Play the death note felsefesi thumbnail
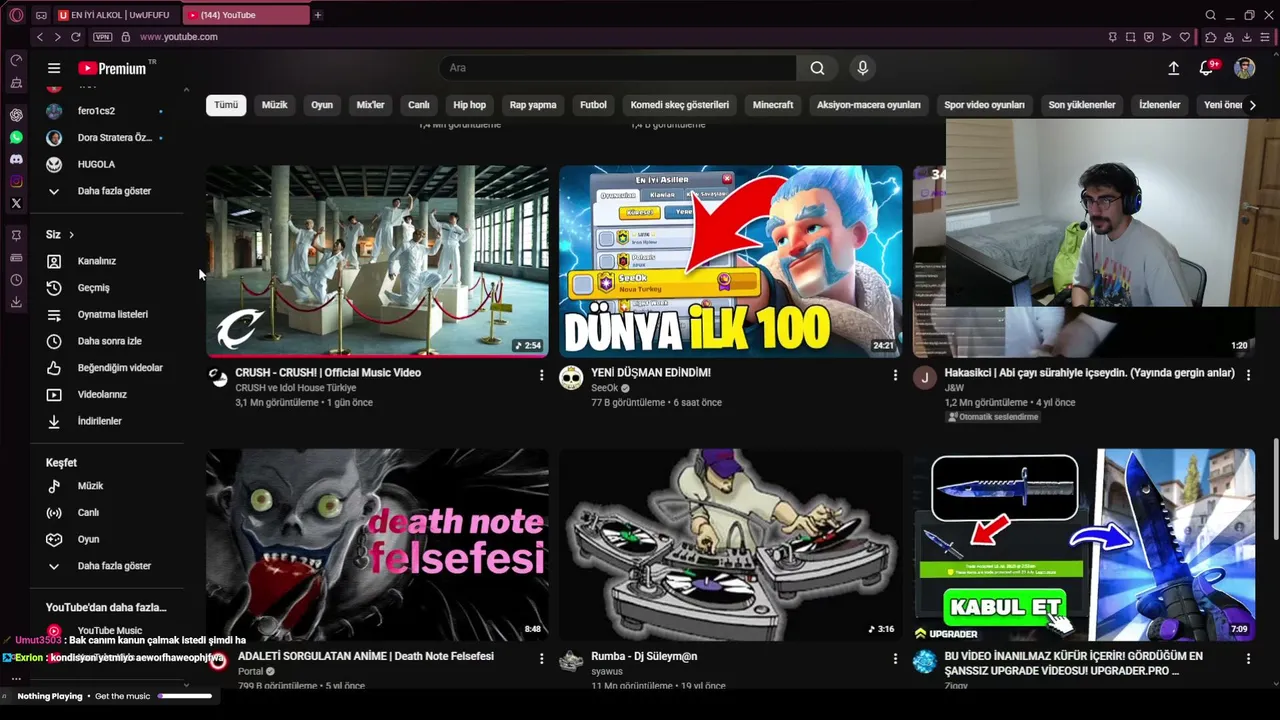 pyautogui.click(x=377, y=545)
